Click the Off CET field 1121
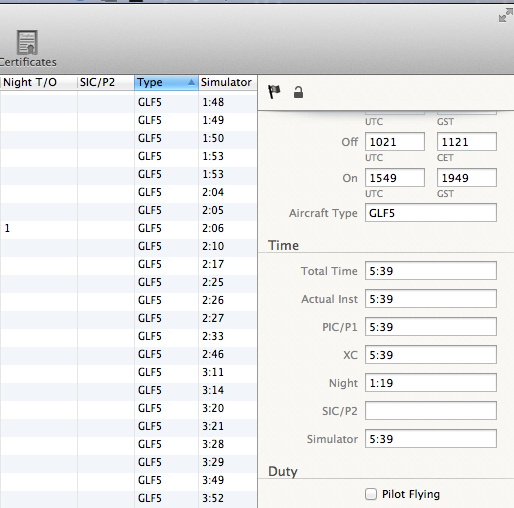Image resolution: width=514 pixels, height=508 pixels. coord(467,142)
